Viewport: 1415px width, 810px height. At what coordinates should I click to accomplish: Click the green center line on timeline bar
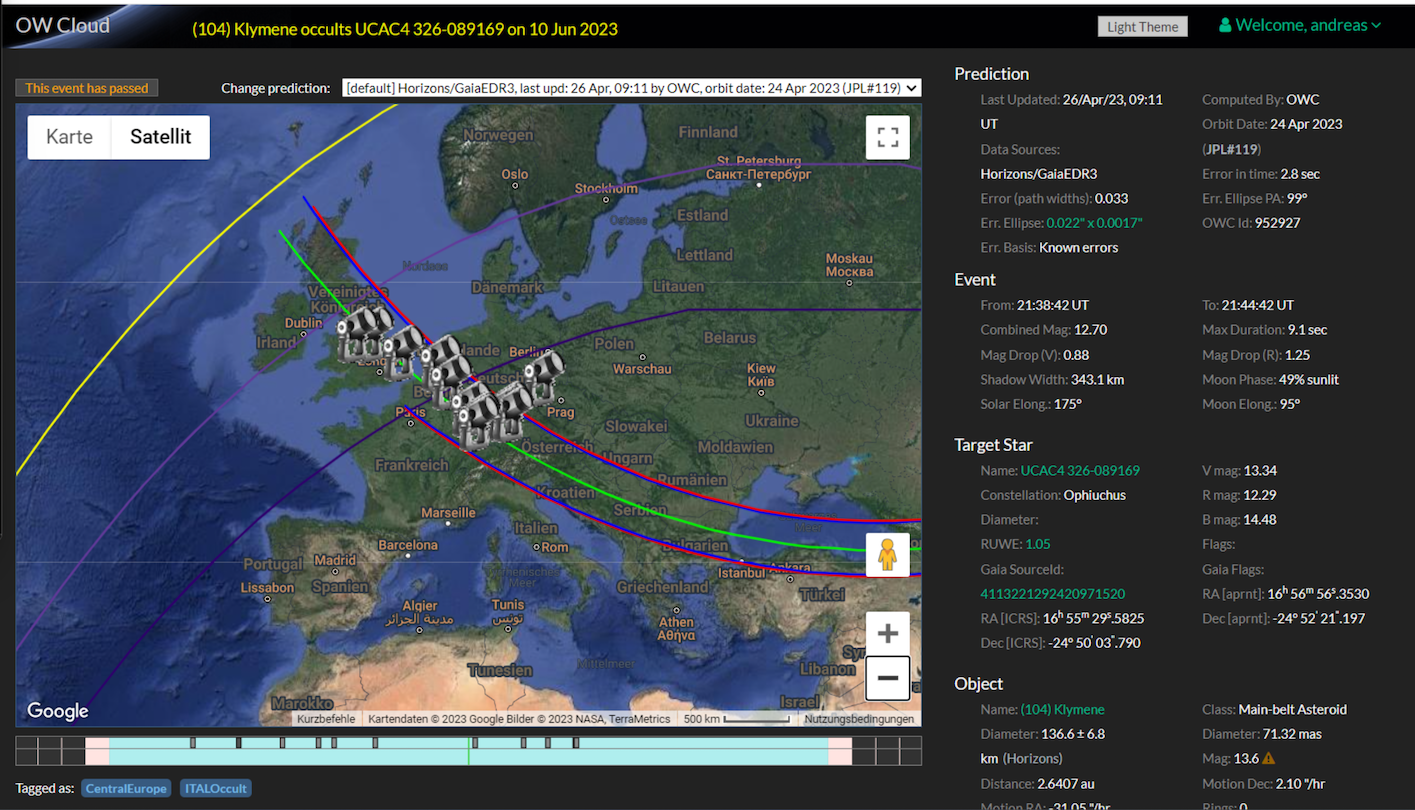pos(469,751)
